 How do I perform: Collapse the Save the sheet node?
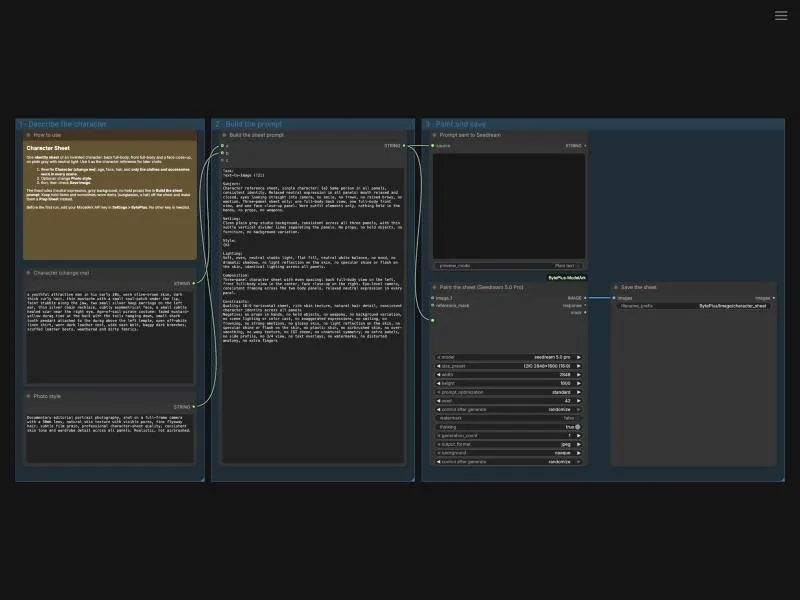(x=616, y=287)
